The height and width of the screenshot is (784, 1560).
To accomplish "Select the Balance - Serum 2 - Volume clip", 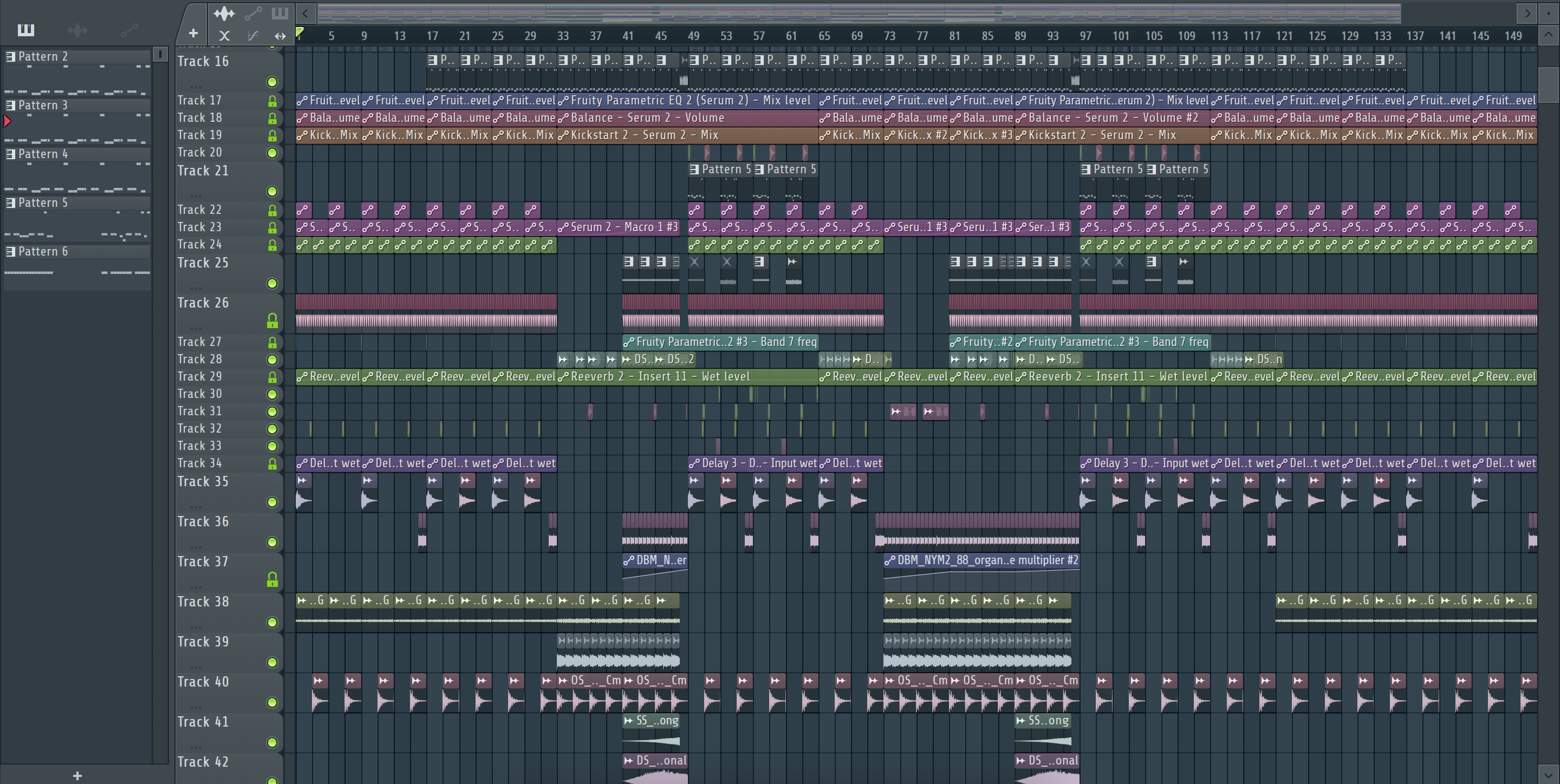I will click(x=687, y=118).
